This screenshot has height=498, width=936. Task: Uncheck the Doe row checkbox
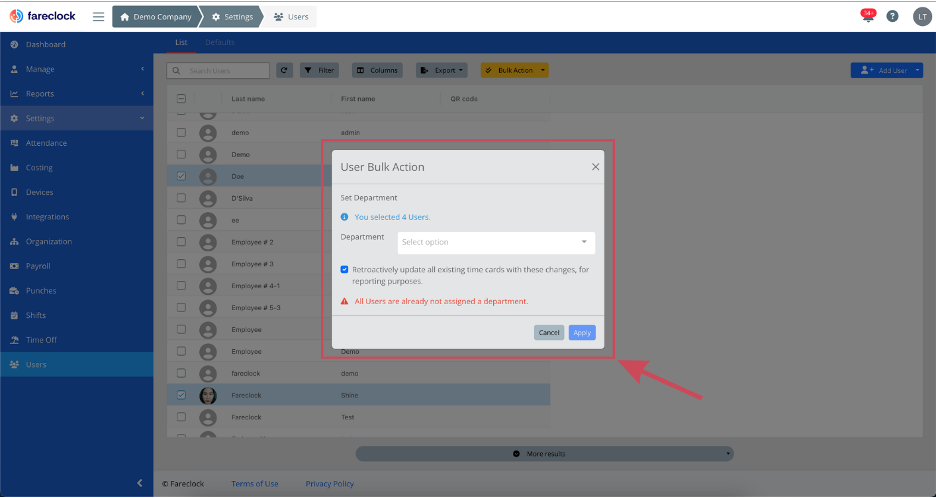point(181,176)
